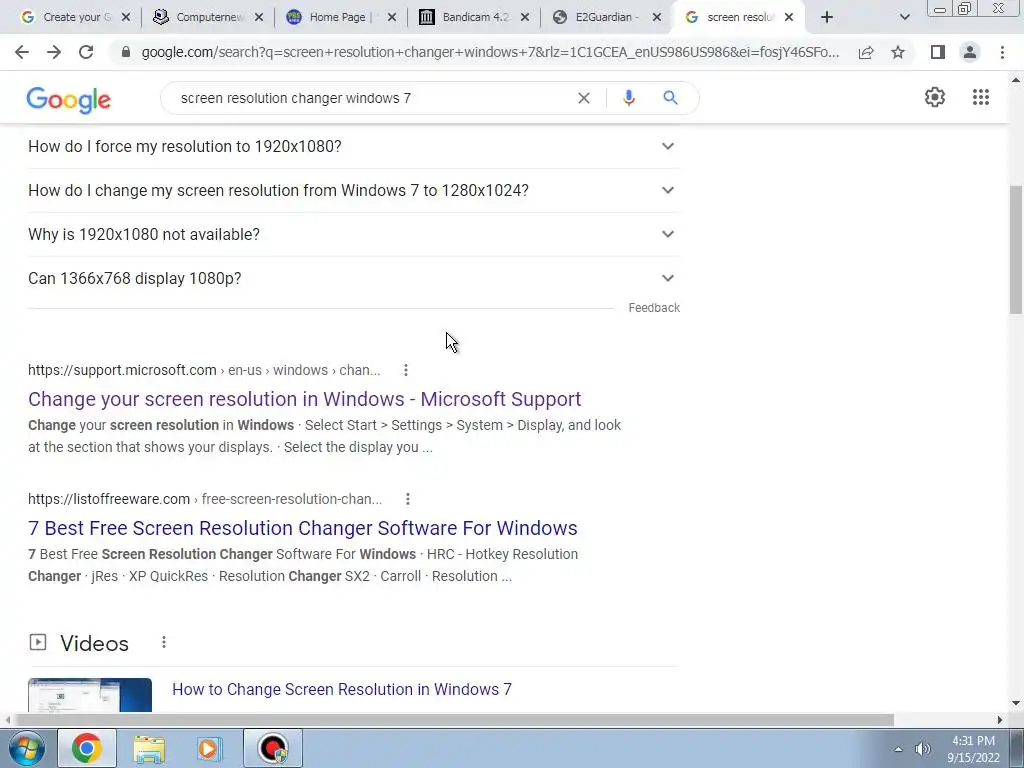This screenshot has height=768, width=1024.
Task: Click Feedback link below questions
Action: [x=654, y=308]
